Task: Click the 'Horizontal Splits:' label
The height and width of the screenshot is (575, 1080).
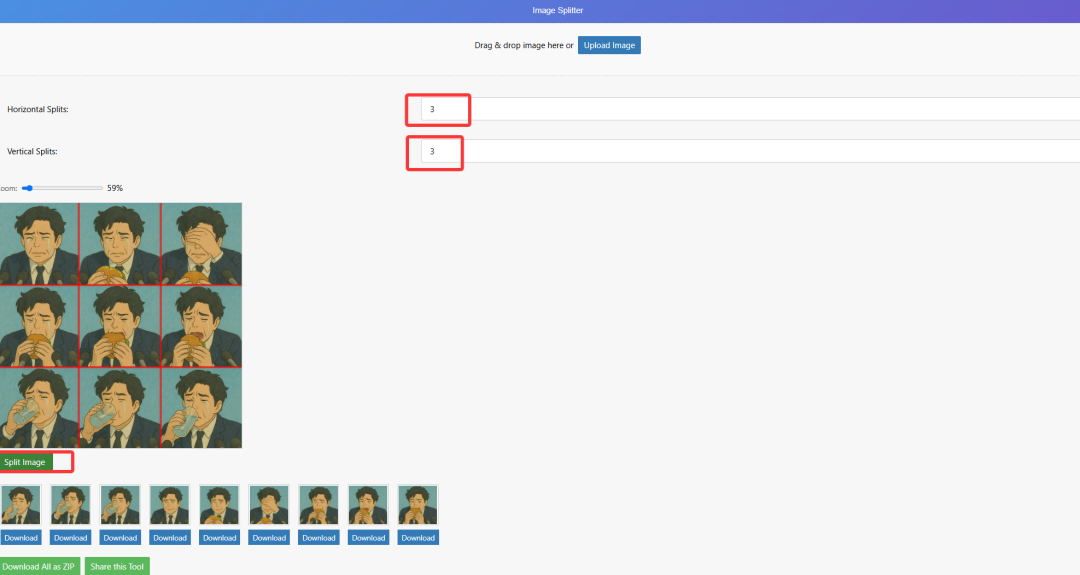Action: click(38, 109)
